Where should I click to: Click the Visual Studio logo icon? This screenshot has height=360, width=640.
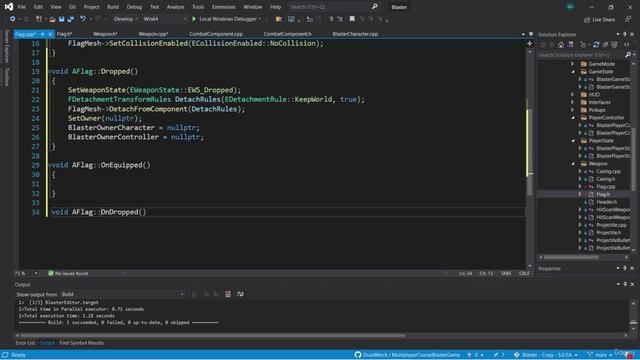coord(9,7)
